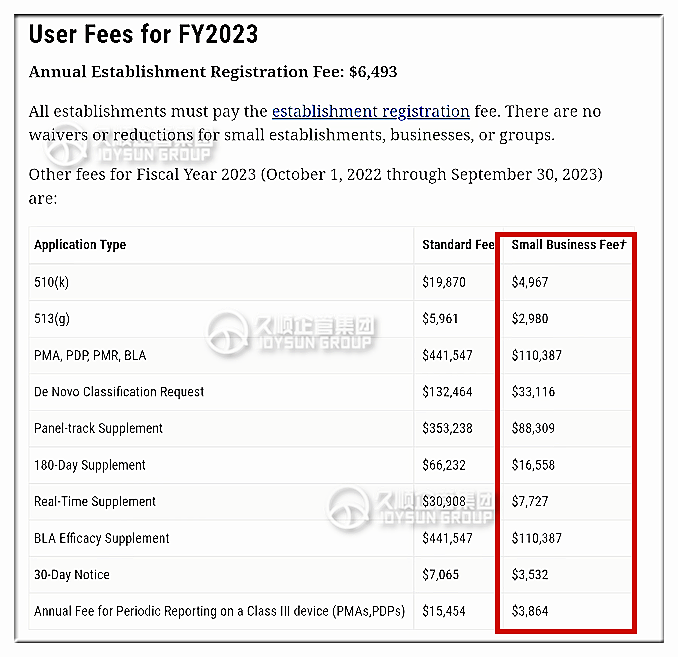
Task: Select the Panel-track Supplement entry
Action: tap(98, 428)
